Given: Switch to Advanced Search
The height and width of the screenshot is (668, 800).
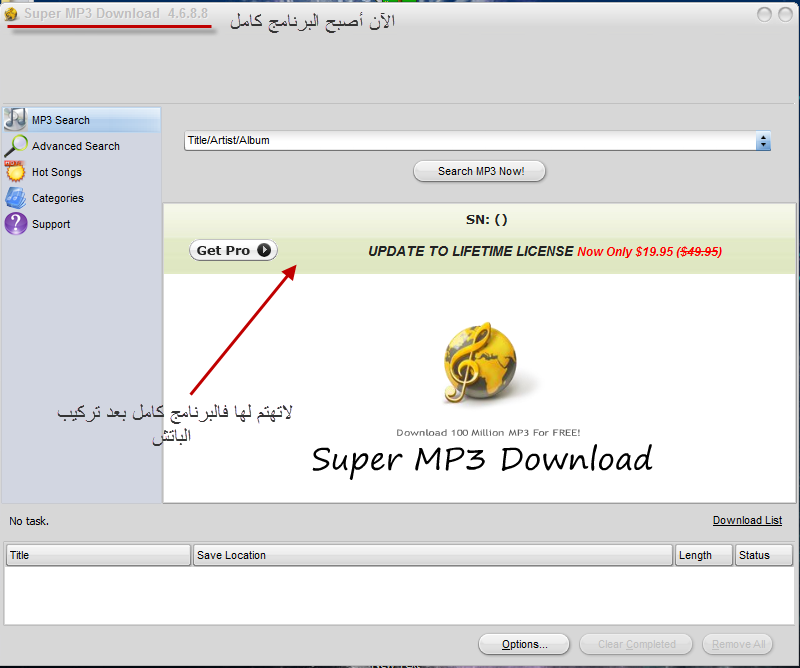Looking at the screenshot, I should pyautogui.click(x=82, y=146).
